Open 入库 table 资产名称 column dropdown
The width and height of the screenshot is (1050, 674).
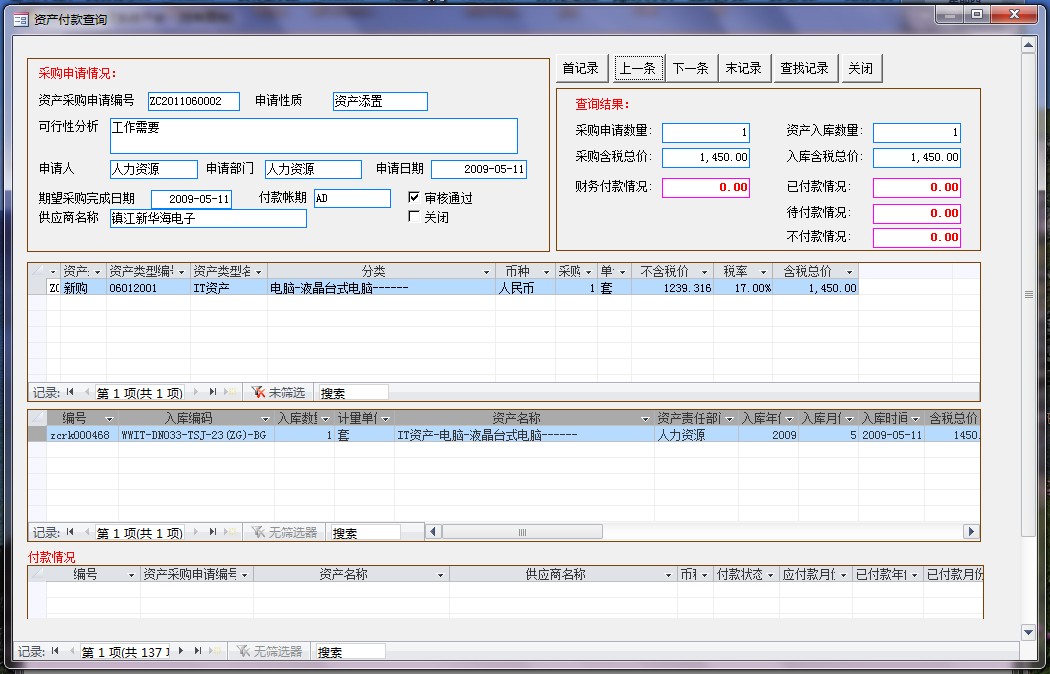coord(646,419)
